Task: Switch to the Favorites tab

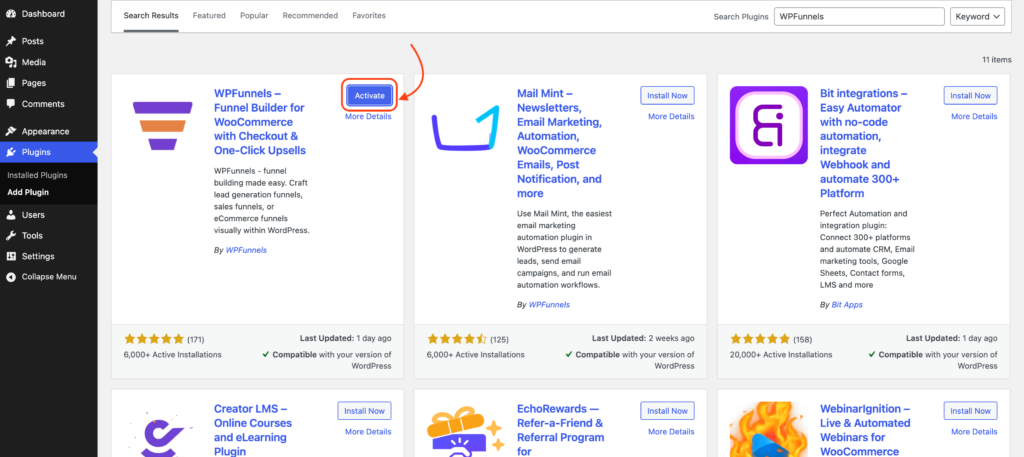Action: 369,16
